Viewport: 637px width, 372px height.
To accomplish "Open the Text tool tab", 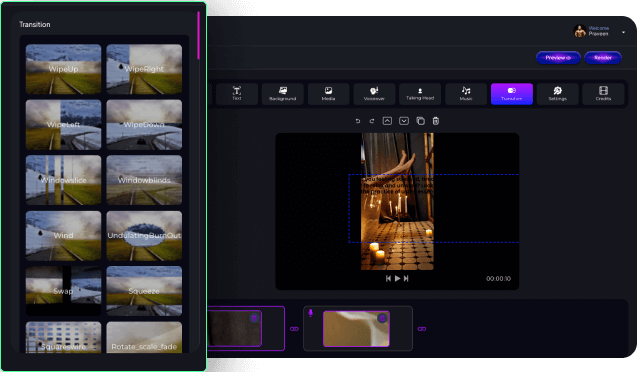I will point(237,94).
